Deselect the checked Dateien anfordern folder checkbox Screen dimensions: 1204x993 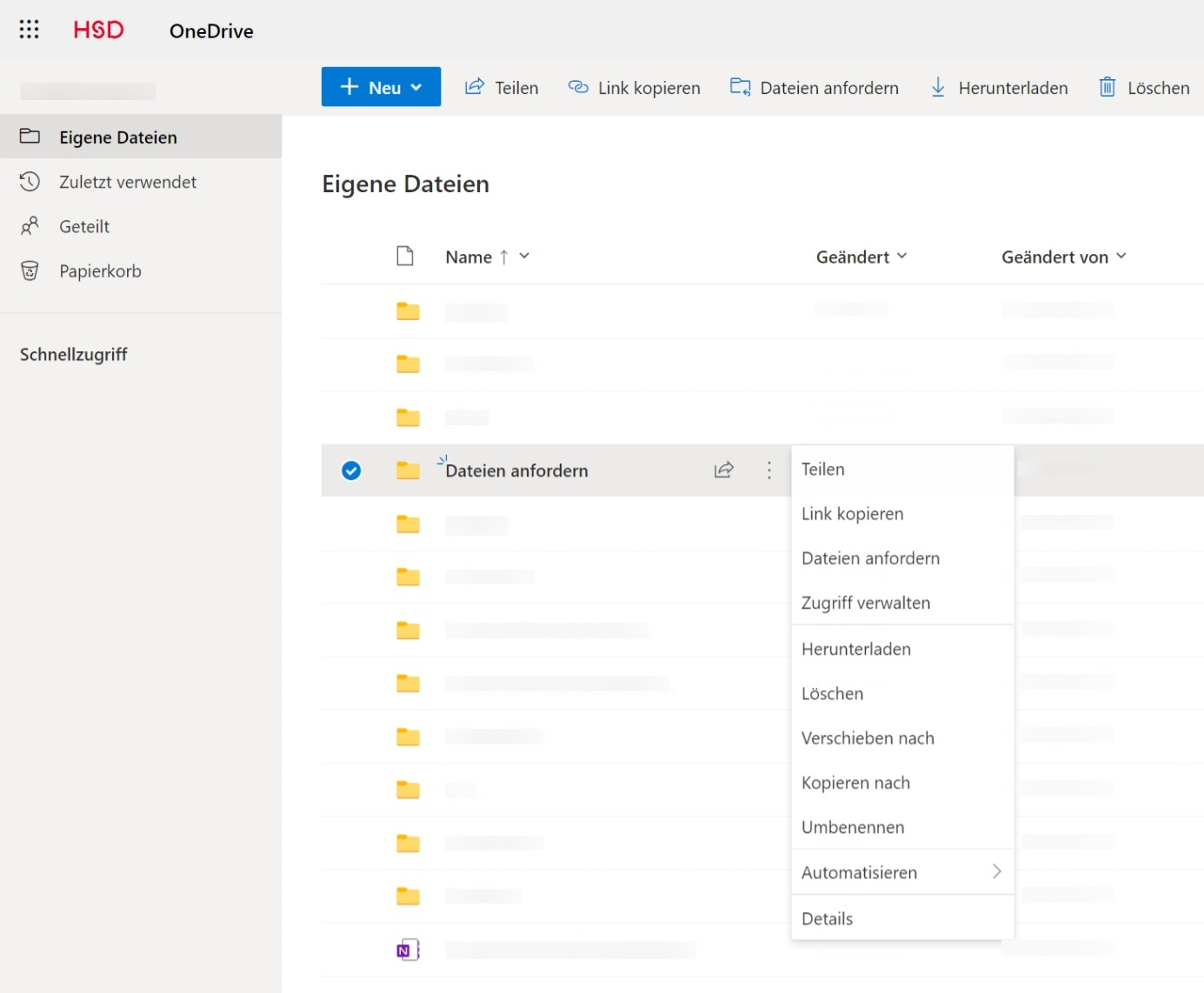[x=351, y=470]
